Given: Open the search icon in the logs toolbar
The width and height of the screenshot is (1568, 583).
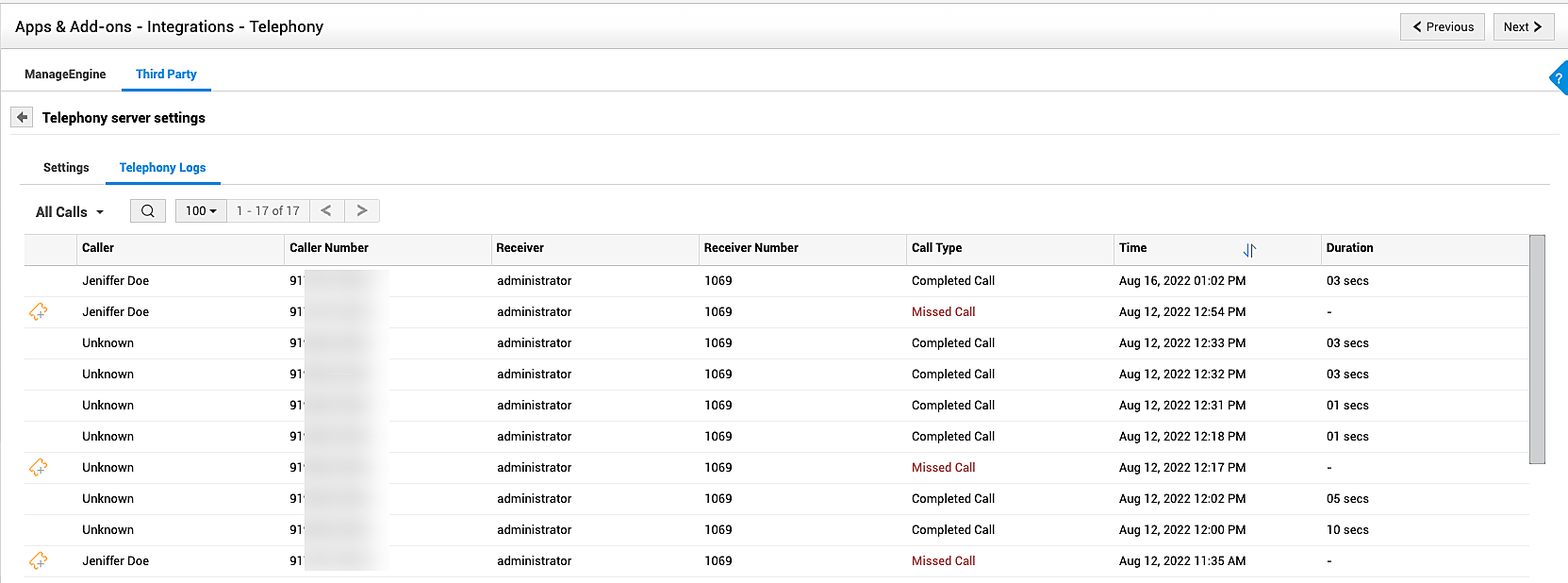Looking at the screenshot, I should [x=148, y=211].
